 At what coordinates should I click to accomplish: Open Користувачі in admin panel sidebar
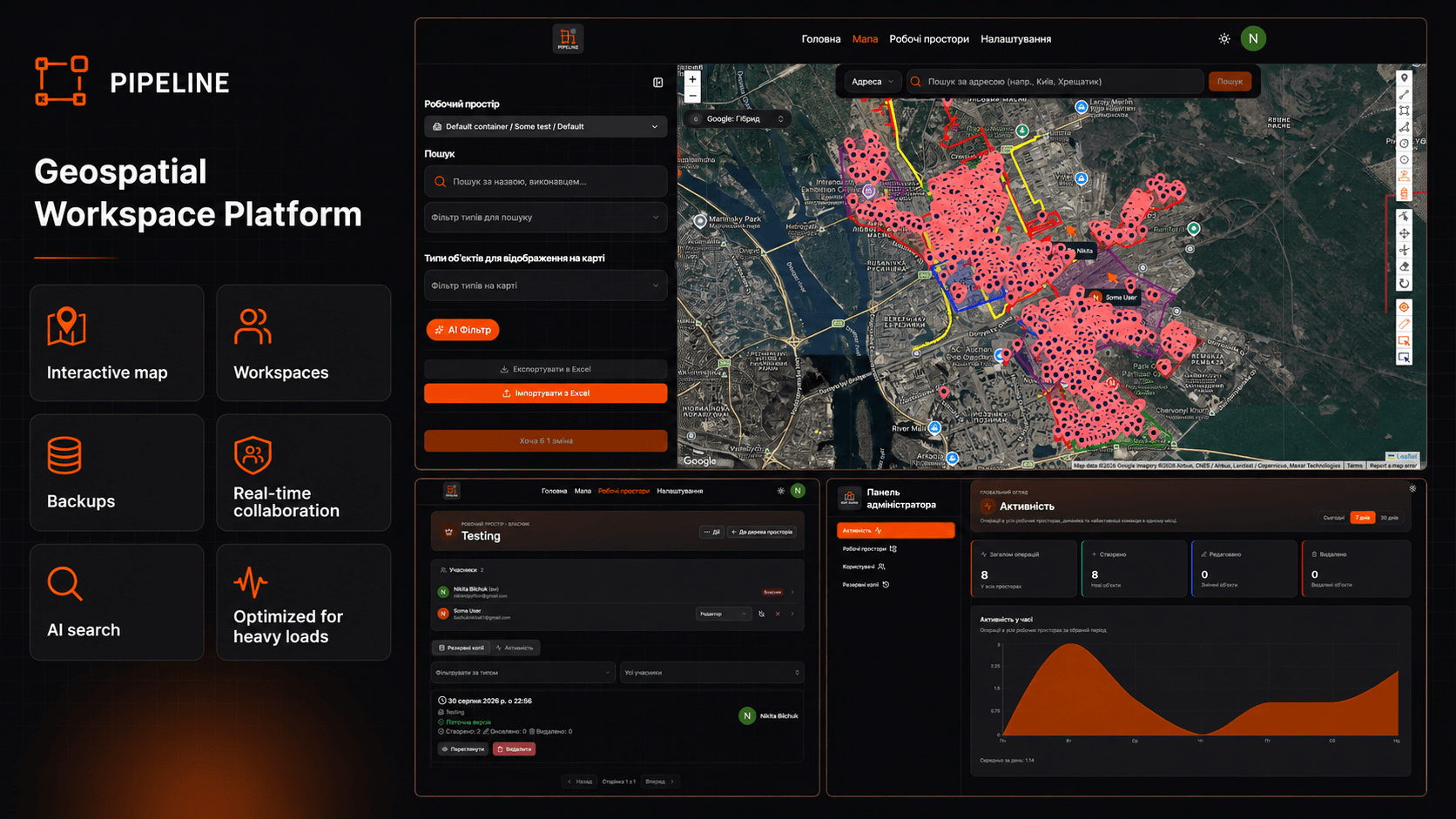click(x=864, y=567)
